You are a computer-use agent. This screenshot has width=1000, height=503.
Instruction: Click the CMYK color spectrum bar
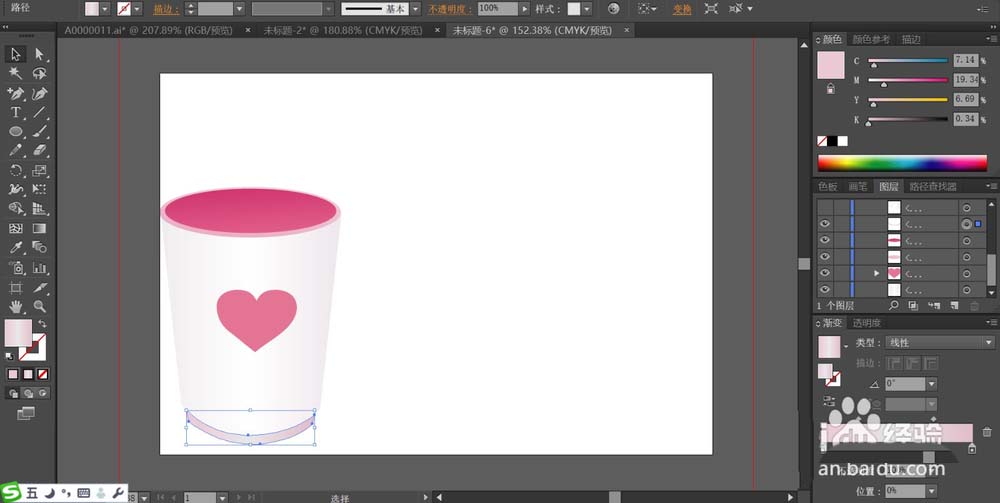[x=902, y=163]
